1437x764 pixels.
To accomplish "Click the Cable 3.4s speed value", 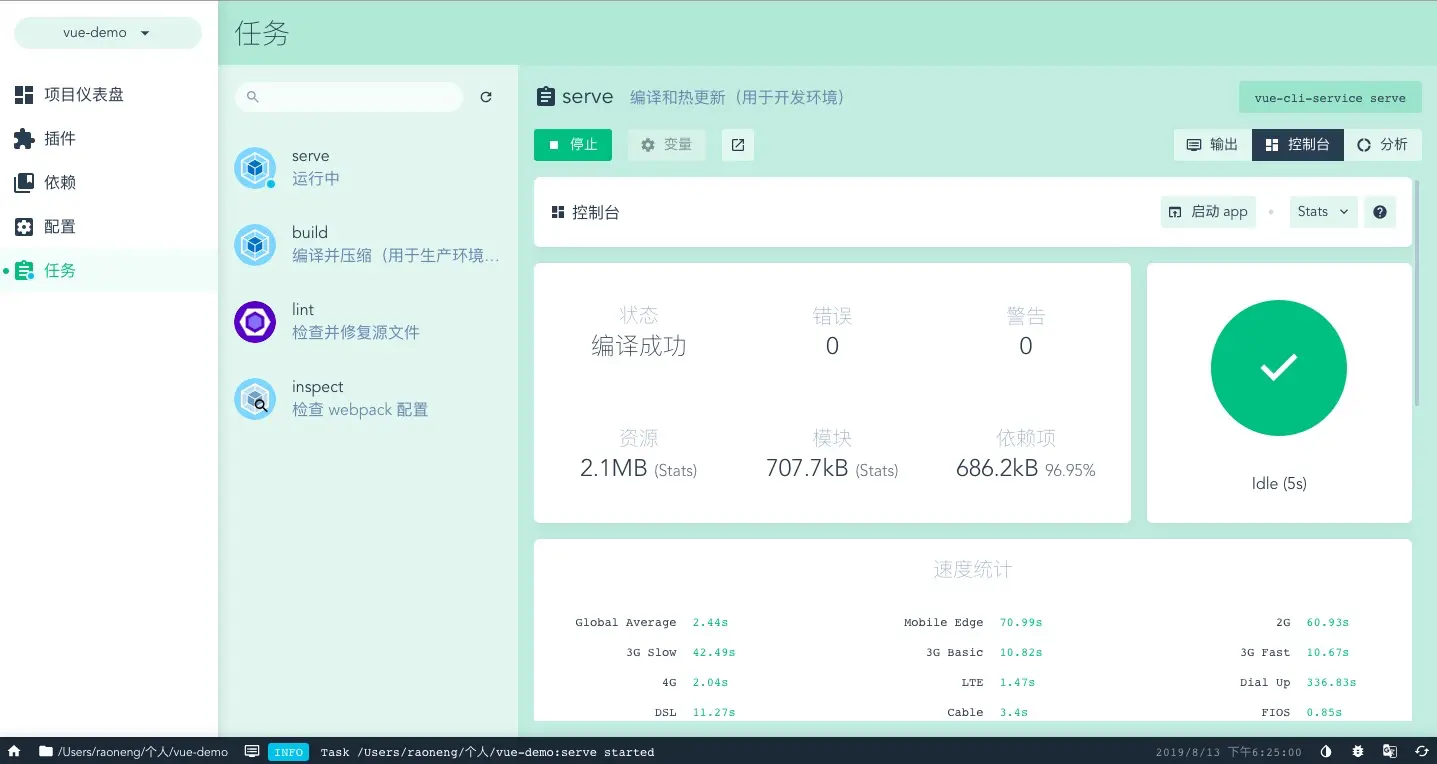I will pos(1014,712).
